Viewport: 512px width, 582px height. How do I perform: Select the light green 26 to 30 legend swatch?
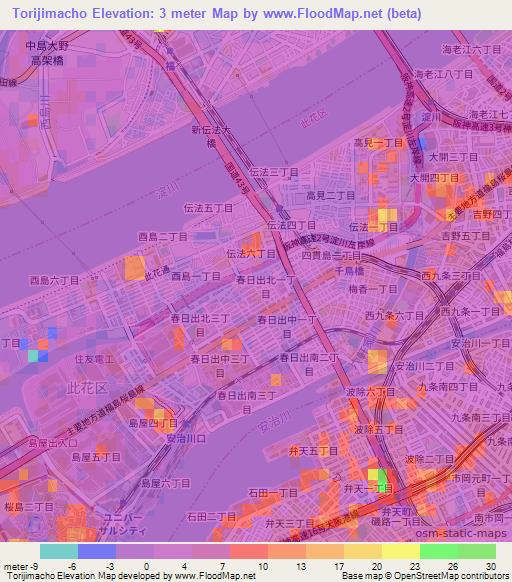pyautogui.click(x=477, y=551)
